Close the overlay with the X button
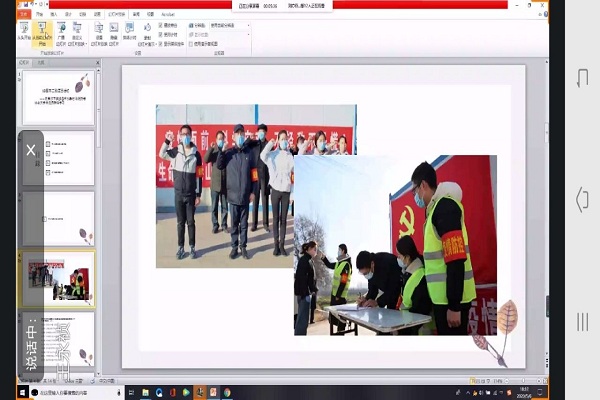Screen dimensions: 600x400 [x=30, y=150]
